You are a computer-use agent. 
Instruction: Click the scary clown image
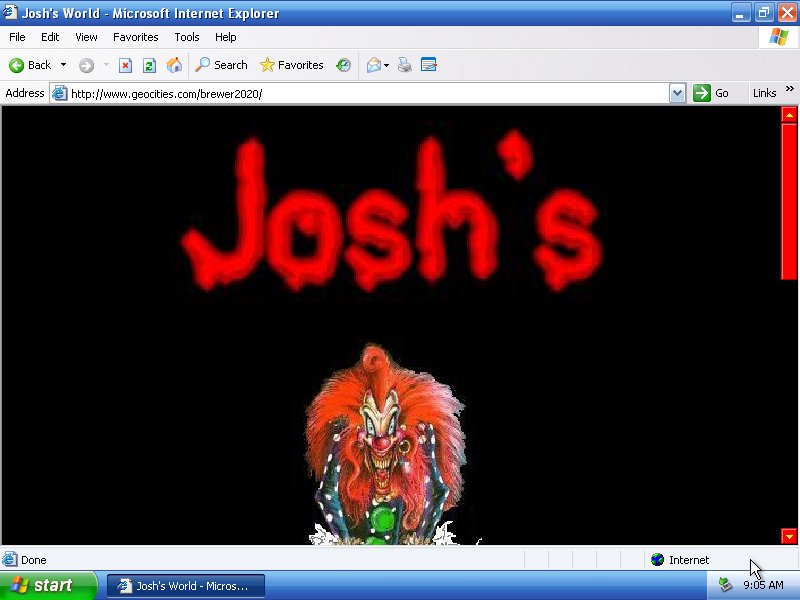(386, 444)
